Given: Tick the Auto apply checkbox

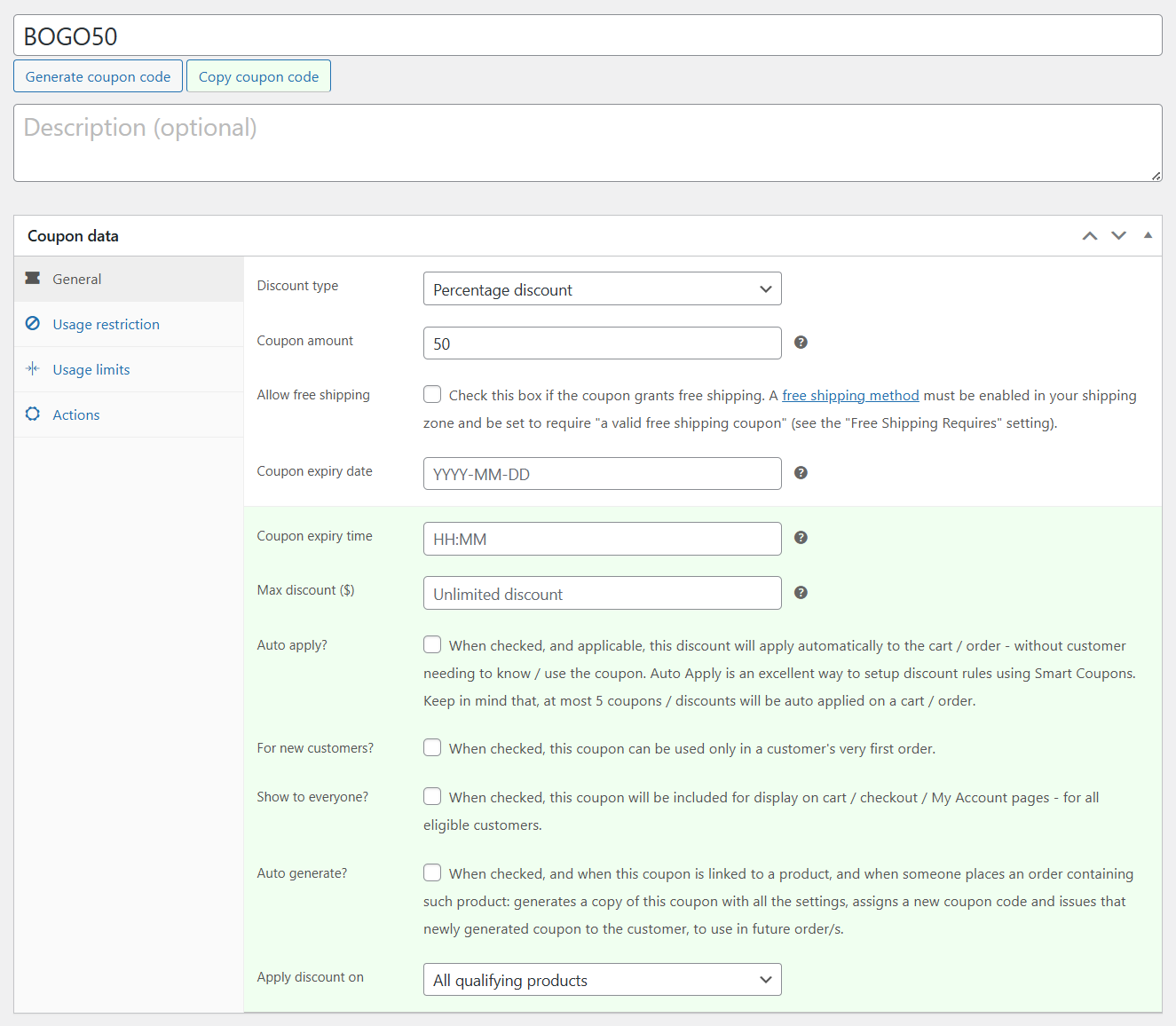Looking at the screenshot, I should [432, 644].
